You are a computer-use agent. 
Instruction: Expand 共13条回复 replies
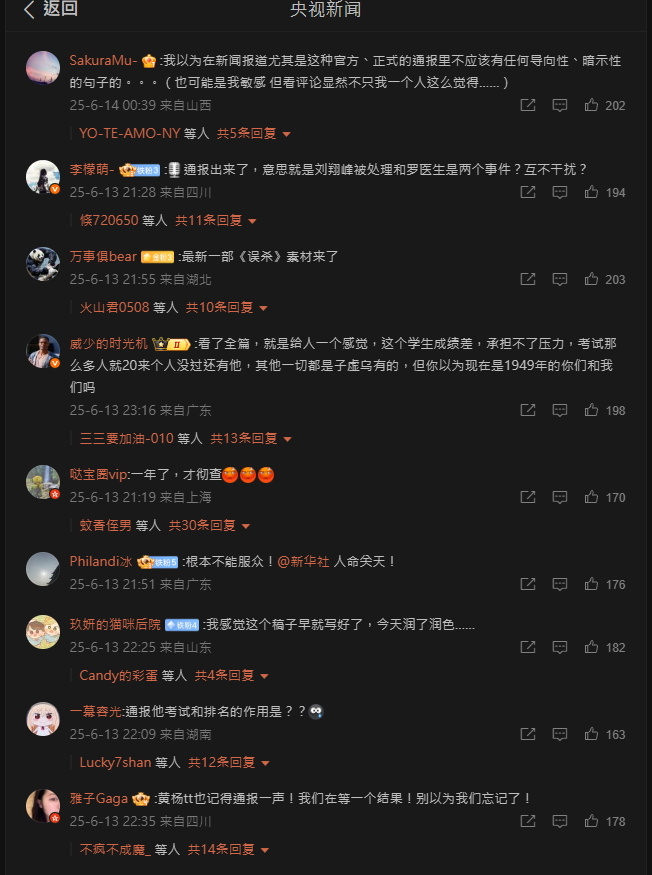(251, 439)
